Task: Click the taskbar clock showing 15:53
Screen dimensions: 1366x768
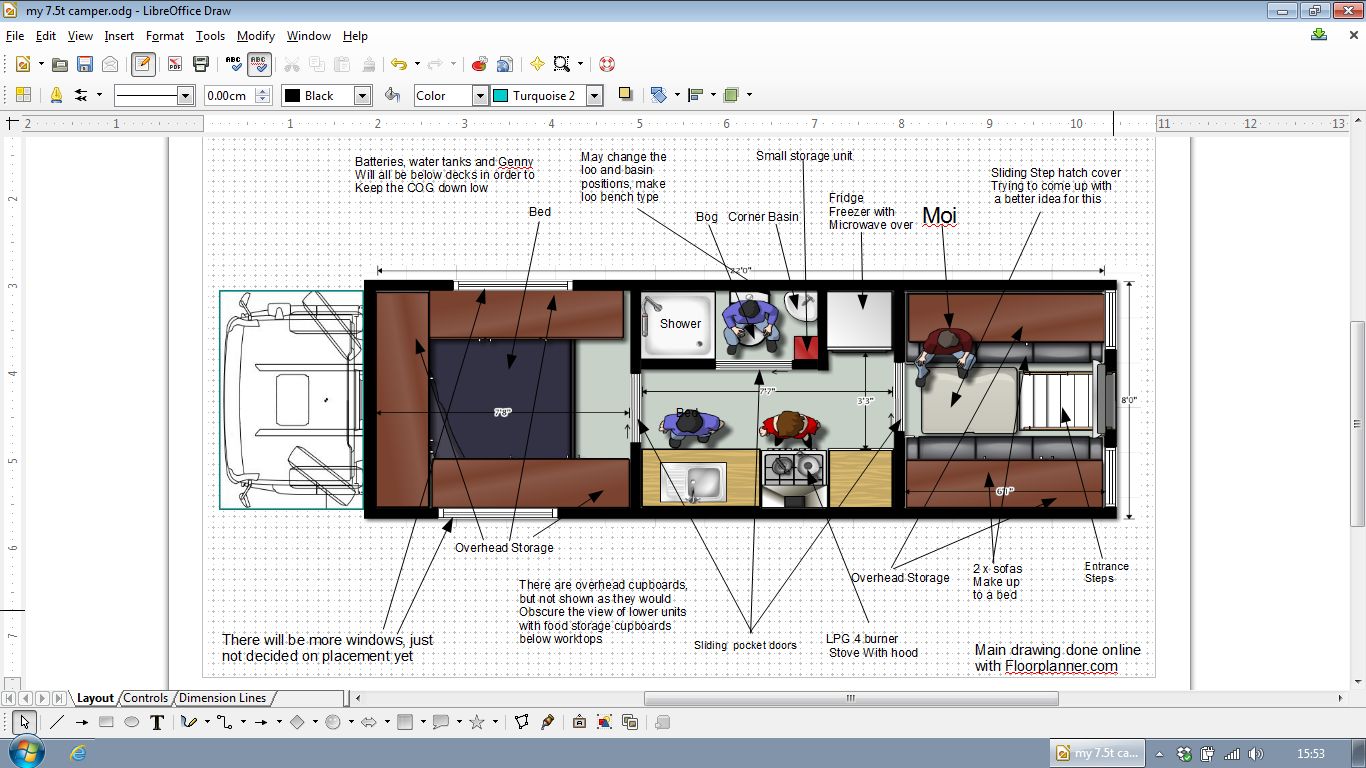Action: click(x=1310, y=753)
